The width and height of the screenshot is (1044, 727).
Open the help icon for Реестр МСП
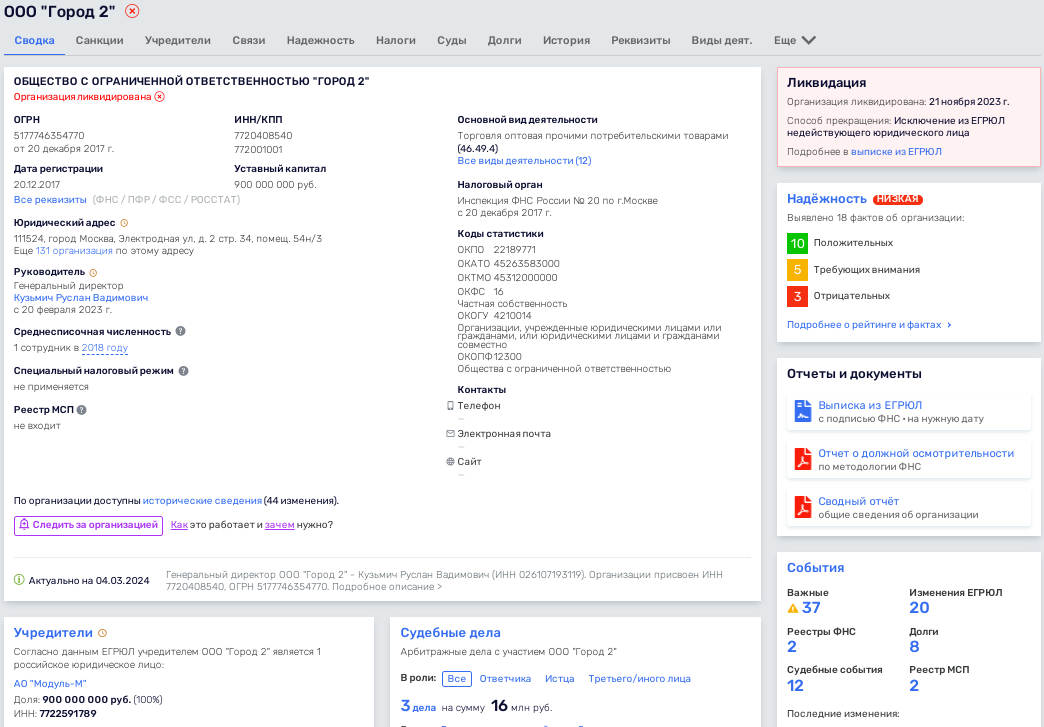[x=81, y=410]
